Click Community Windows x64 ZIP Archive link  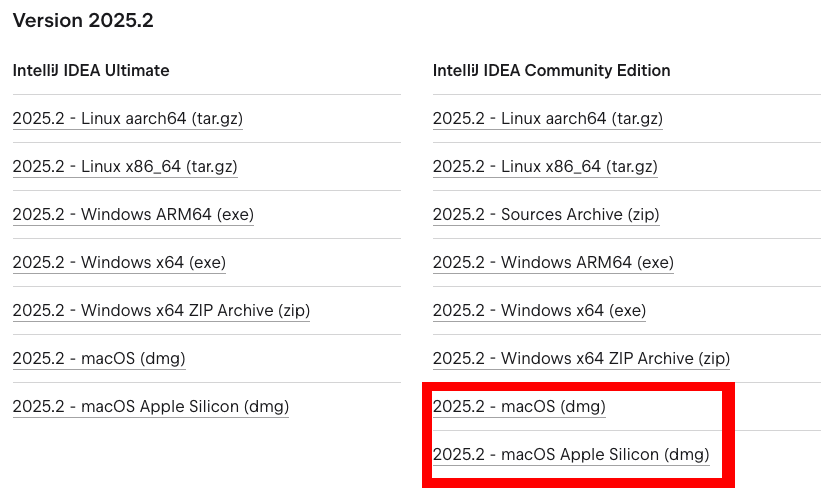coord(581,358)
